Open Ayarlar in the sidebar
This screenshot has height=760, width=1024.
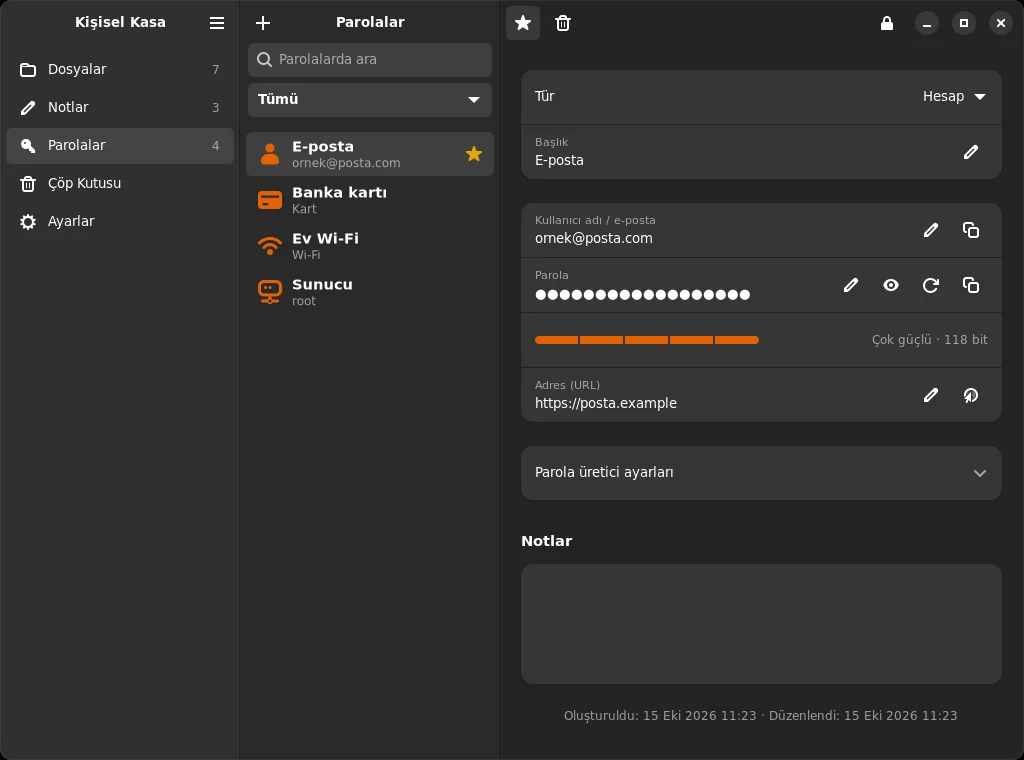point(120,221)
